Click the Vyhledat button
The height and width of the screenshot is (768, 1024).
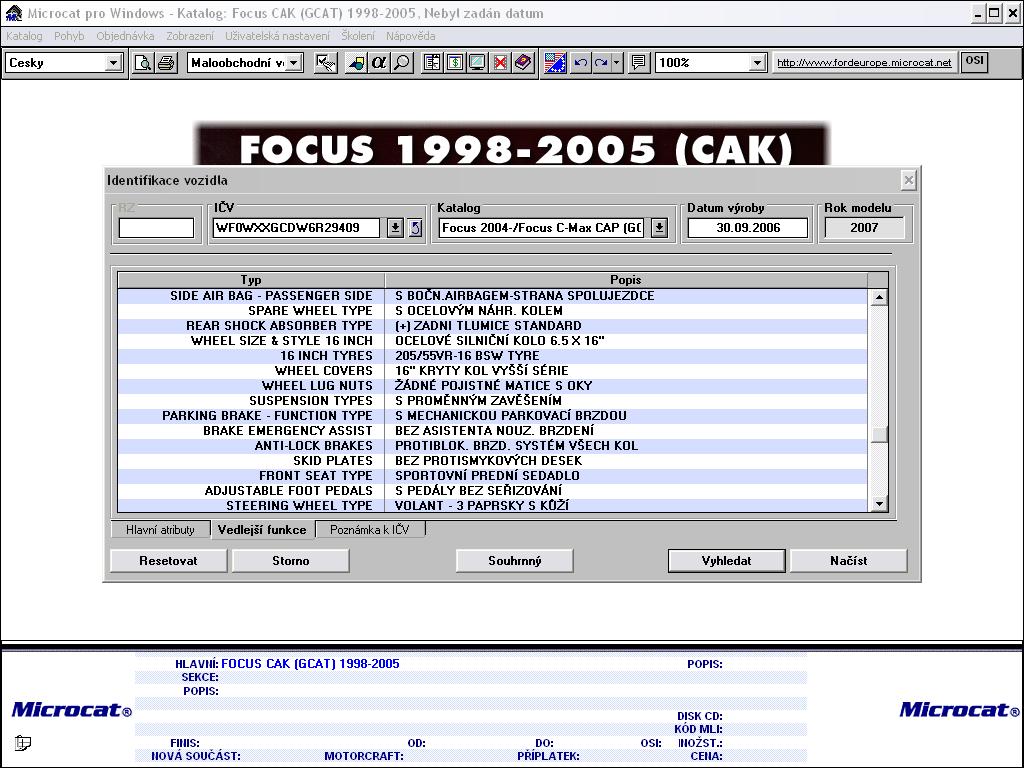[x=727, y=561]
